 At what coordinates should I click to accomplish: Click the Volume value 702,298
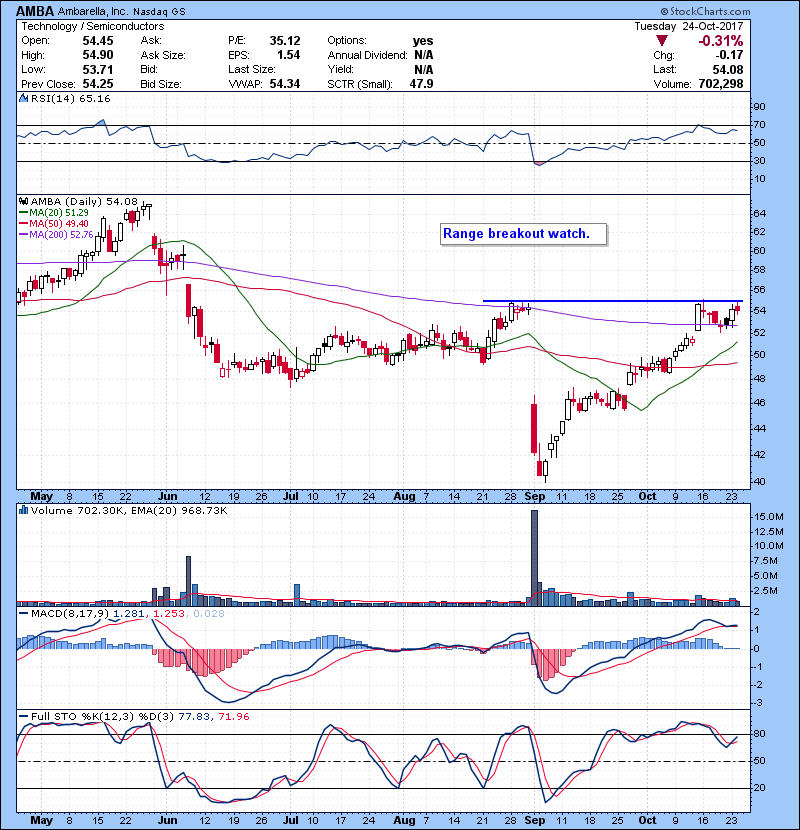click(x=721, y=84)
